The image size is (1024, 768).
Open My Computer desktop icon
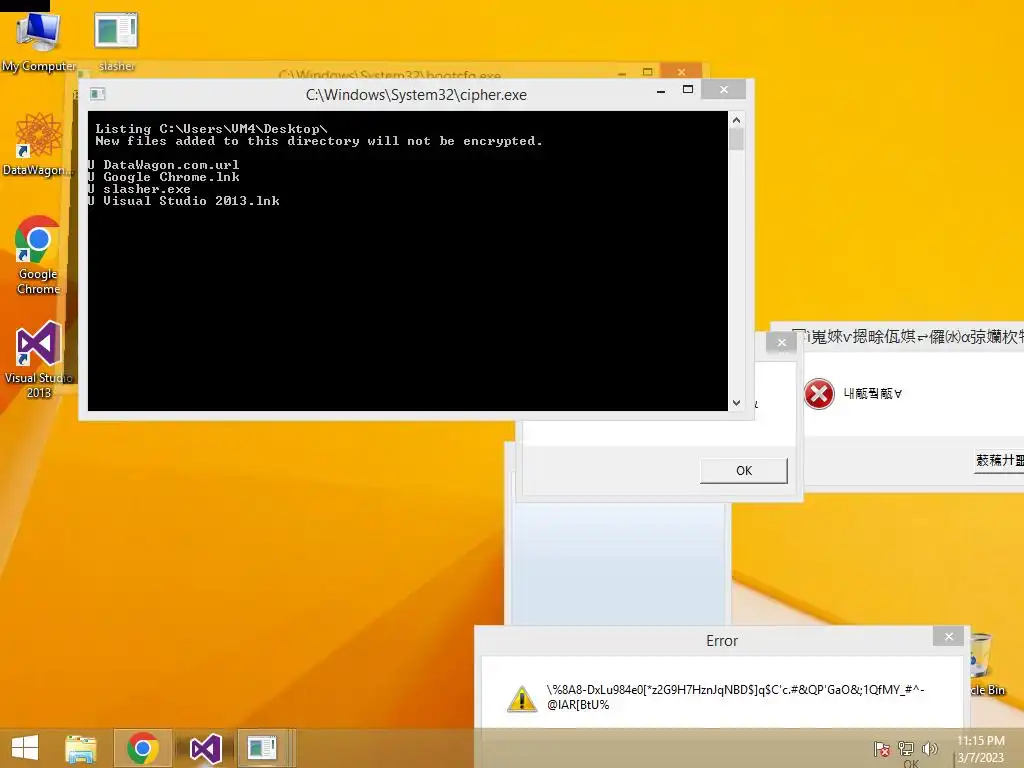(x=38, y=41)
